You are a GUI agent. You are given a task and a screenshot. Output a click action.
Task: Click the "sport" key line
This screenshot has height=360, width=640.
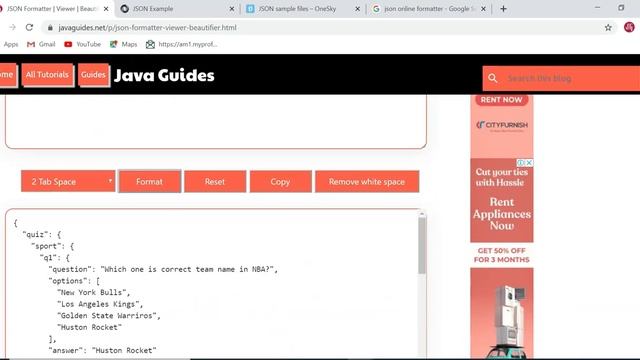tap(52, 246)
